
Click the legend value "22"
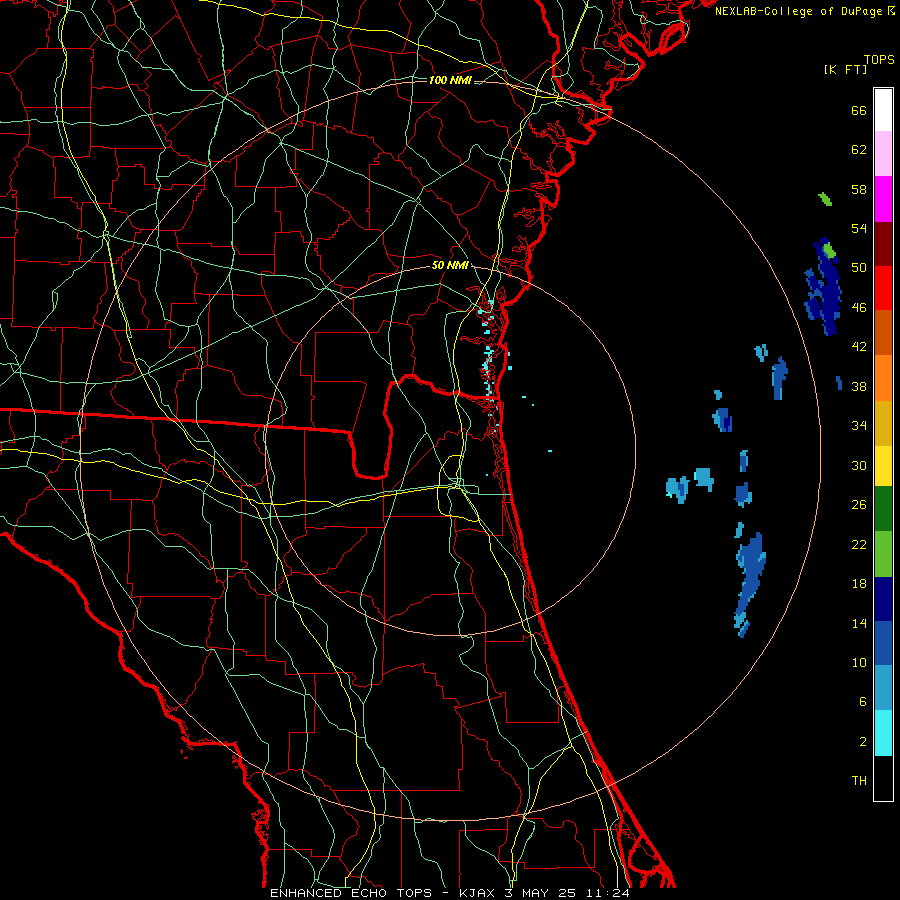click(859, 545)
